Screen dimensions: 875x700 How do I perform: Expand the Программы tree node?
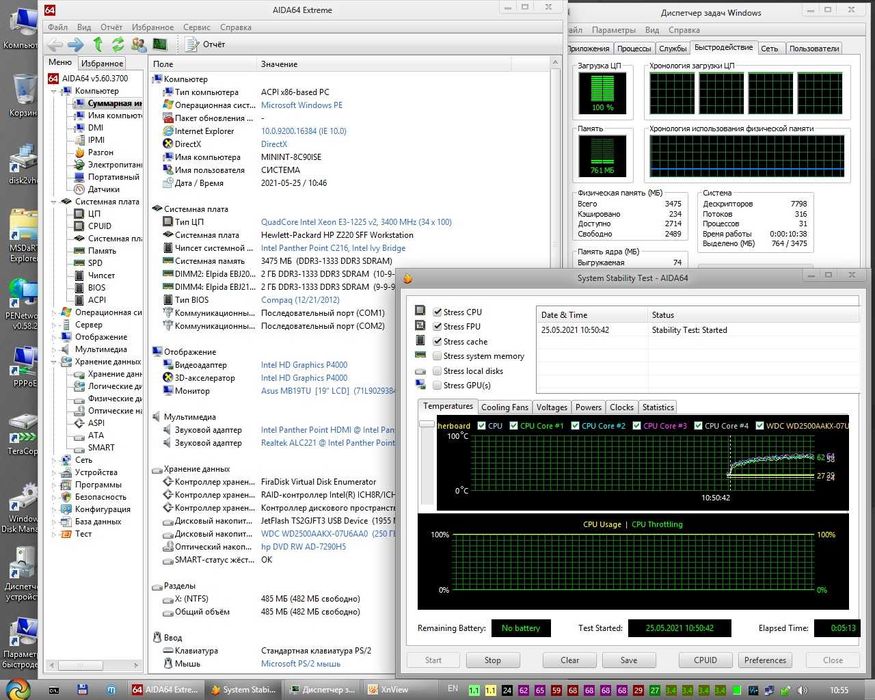[55, 485]
